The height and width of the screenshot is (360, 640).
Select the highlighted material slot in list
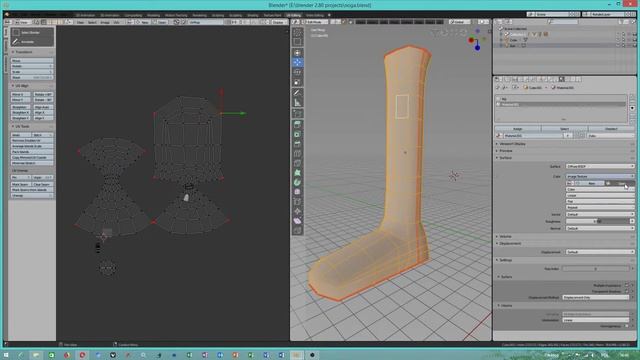point(561,104)
